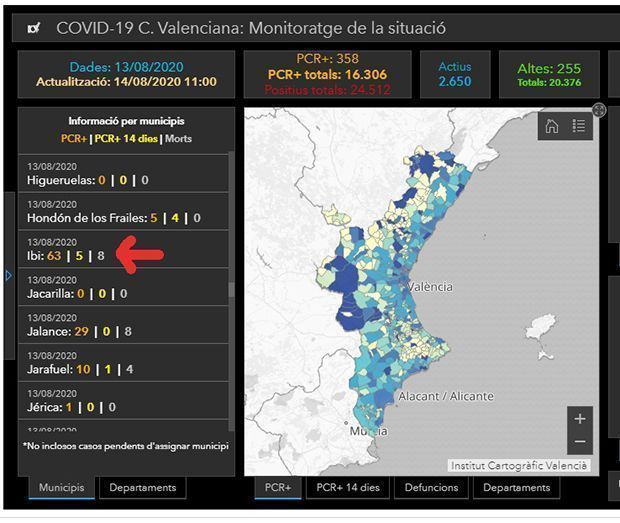Viewport: 620px width, 523px height.
Task: Click the municipality list scrollbar
Action: click(x=231, y=290)
